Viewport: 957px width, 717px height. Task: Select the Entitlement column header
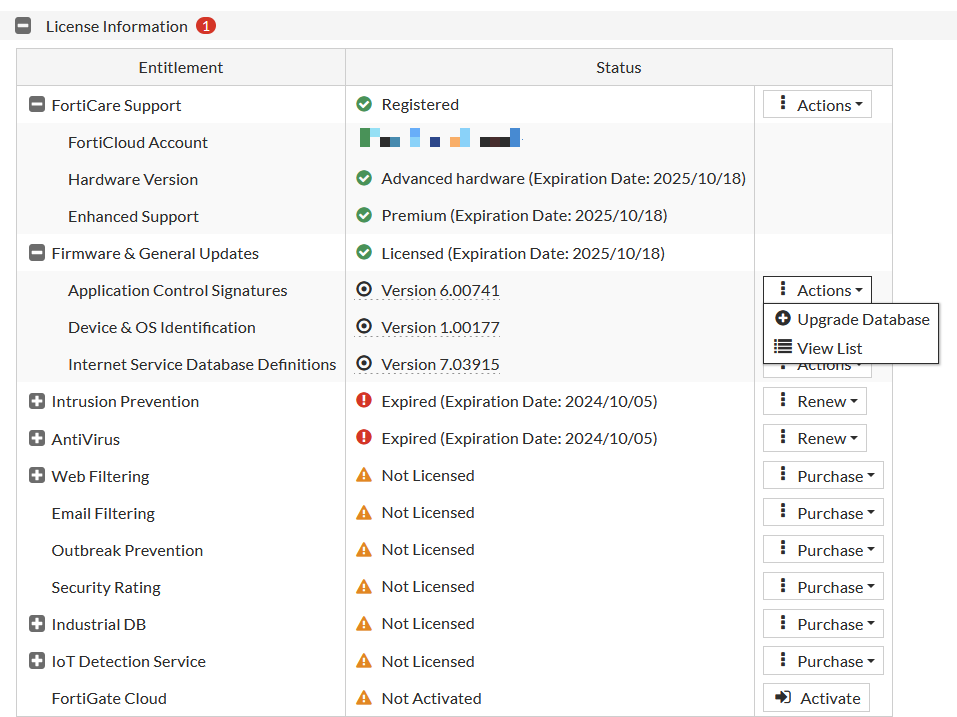click(x=181, y=67)
